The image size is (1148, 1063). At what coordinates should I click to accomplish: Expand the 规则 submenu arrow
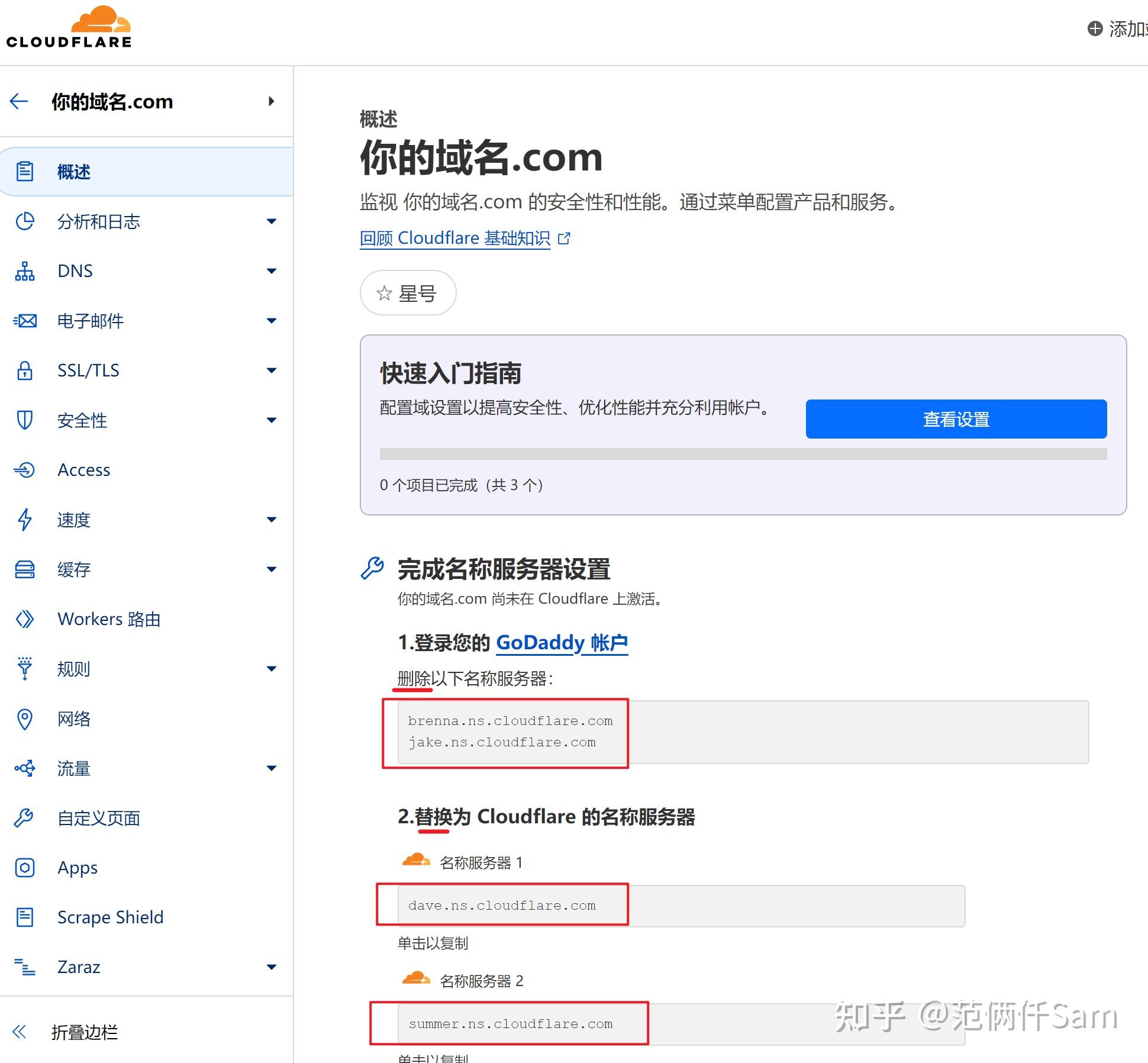coord(272,669)
